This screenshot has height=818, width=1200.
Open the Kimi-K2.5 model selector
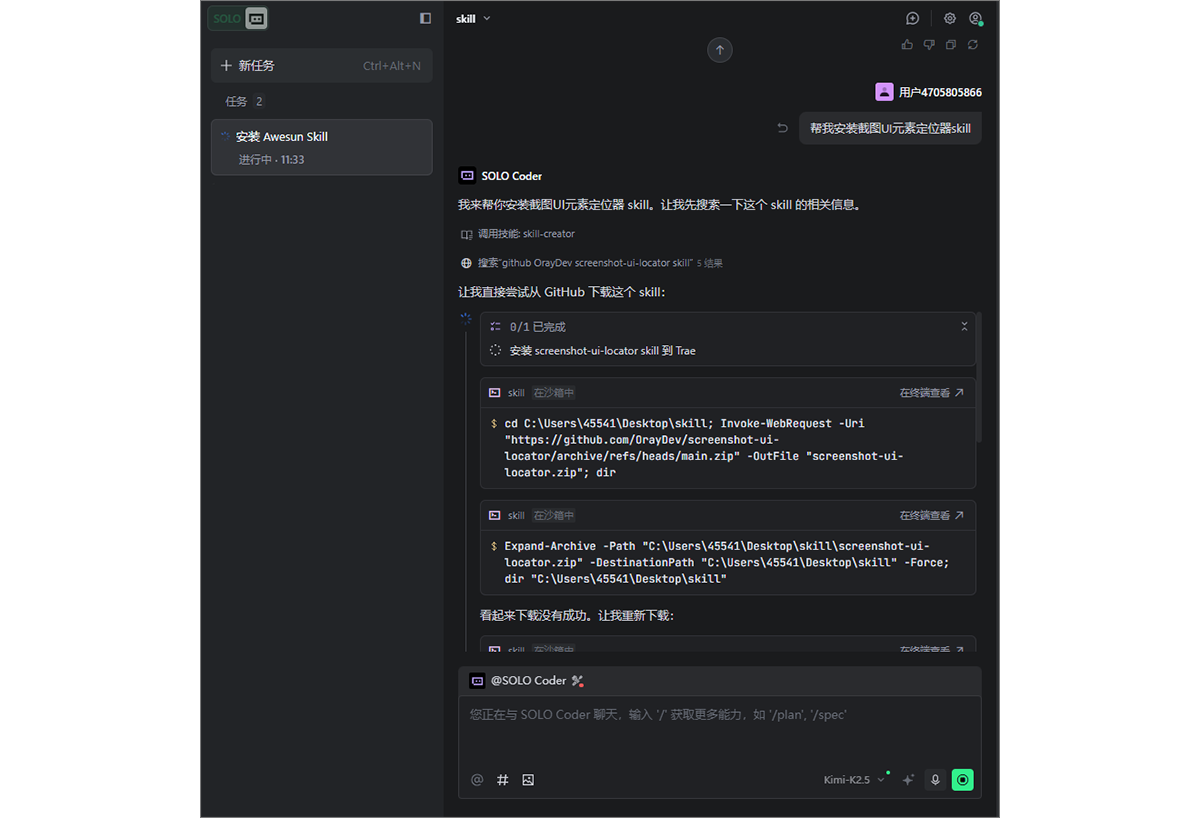pos(849,779)
